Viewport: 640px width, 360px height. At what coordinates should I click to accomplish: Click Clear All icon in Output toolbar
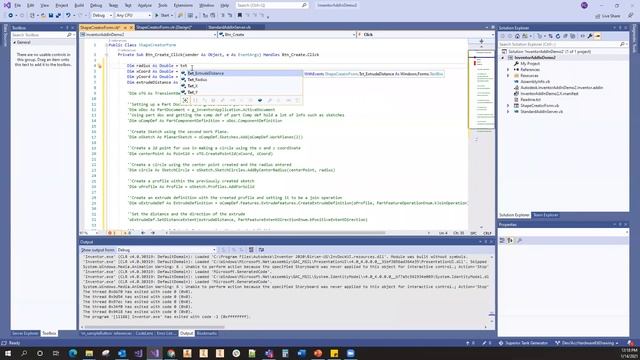pos(251,250)
